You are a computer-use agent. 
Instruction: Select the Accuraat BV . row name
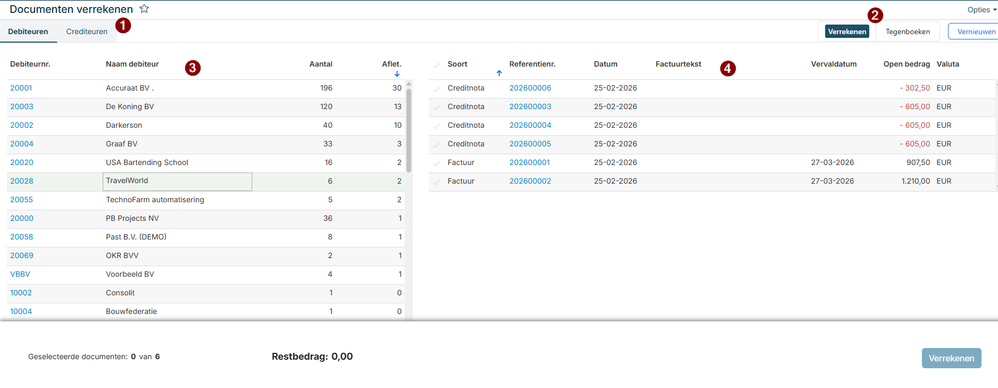pyautogui.click(x=130, y=88)
